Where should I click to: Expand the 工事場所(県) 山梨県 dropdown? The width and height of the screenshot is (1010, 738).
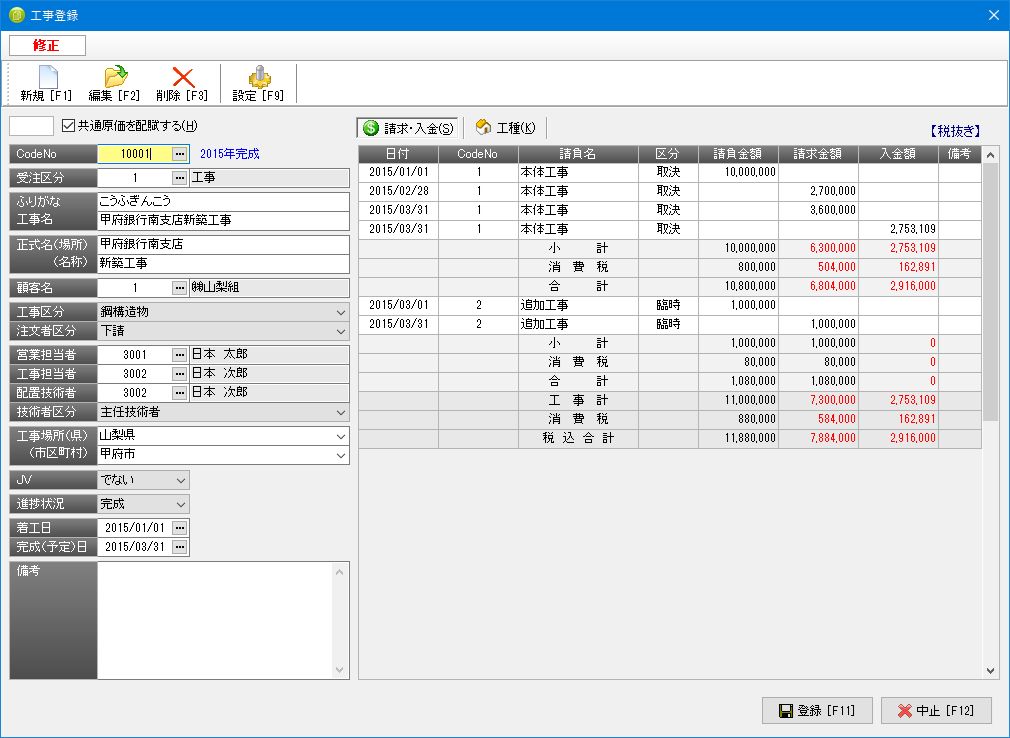tap(341, 436)
